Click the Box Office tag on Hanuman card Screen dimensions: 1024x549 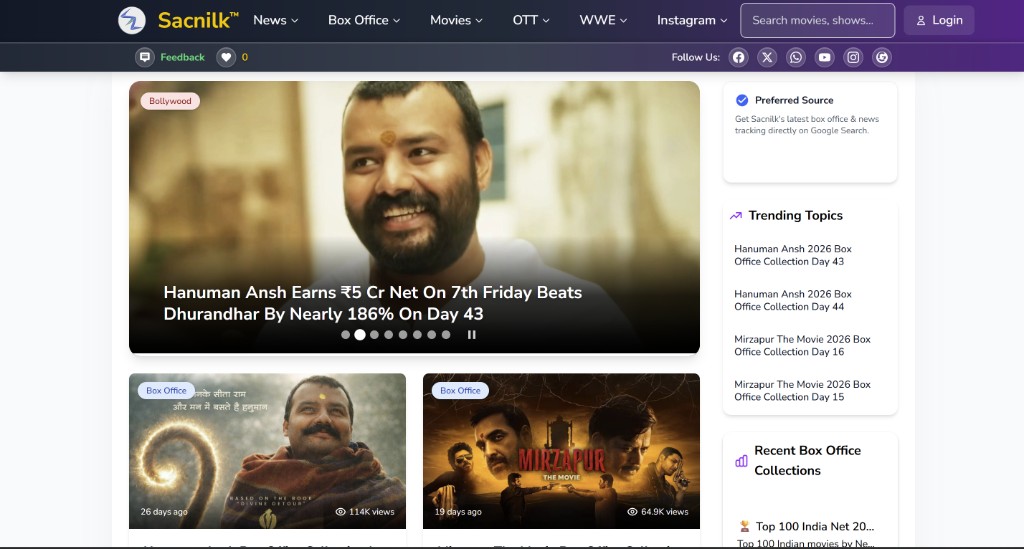coord(166,390)
